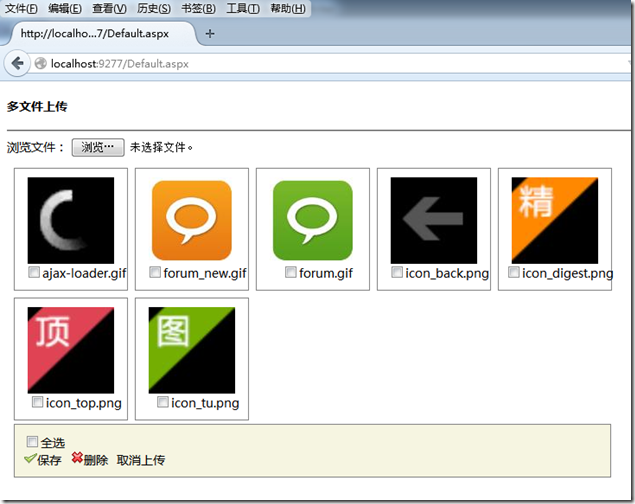Open the icon_tu.png thumbnail
The image size is (635, 504).
tap(192, 350)
